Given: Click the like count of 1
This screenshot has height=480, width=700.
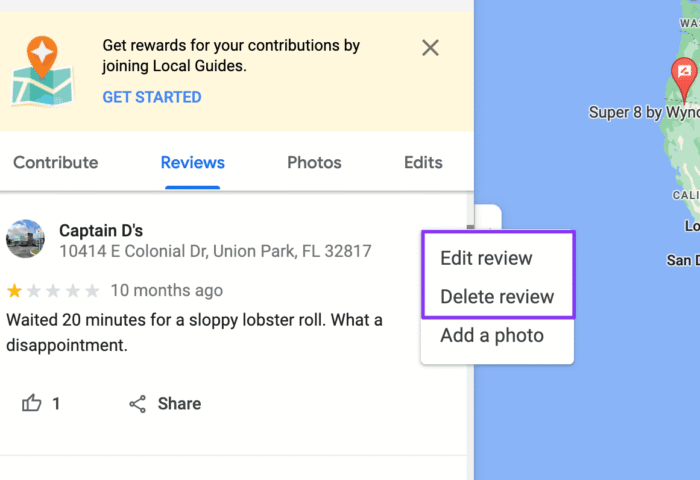Looking at the screenshot, I should coord(56,404).
